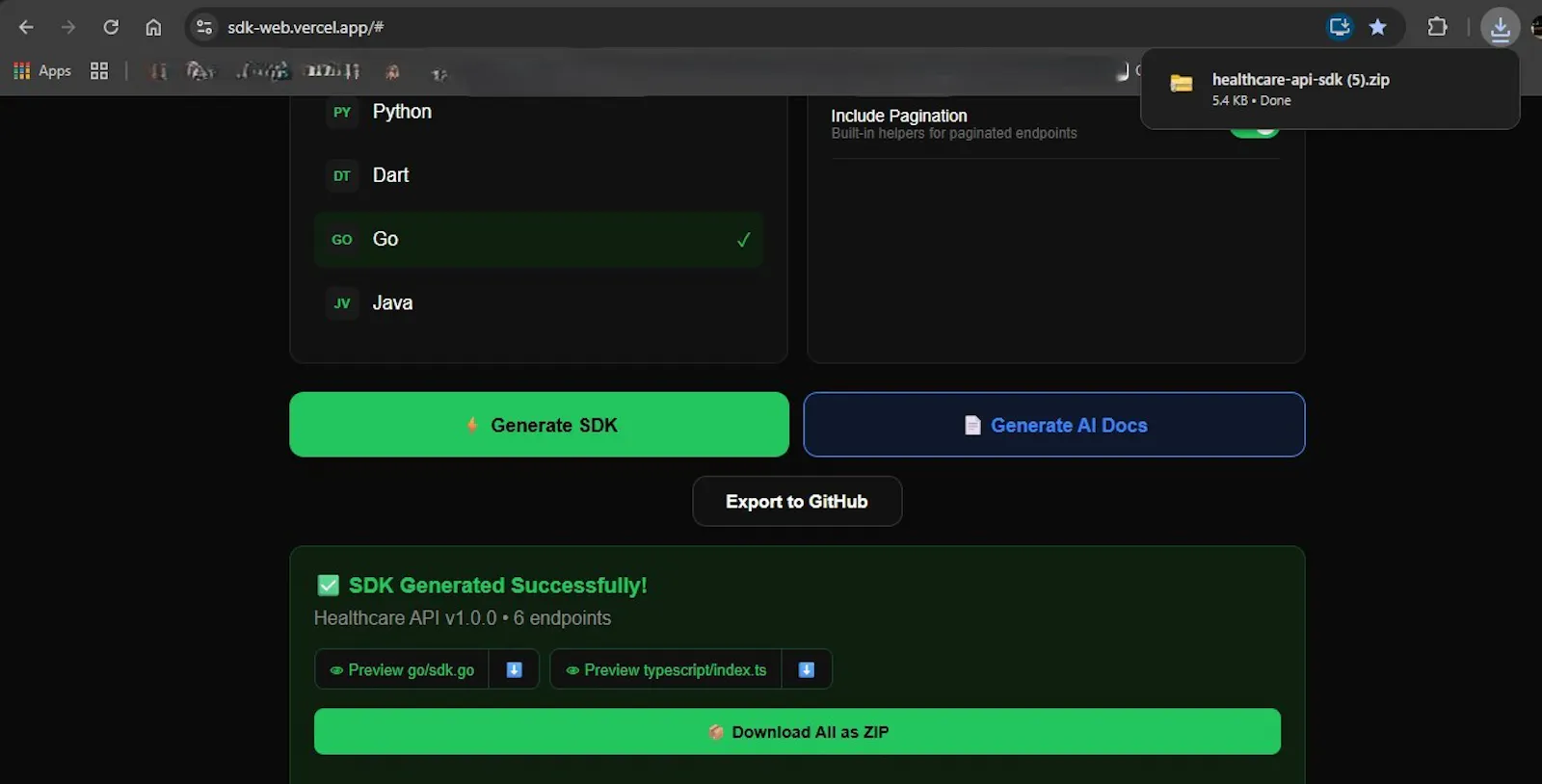
Task: Click the zip folder icon in downloads popup
Action: tap(1182, 84)
